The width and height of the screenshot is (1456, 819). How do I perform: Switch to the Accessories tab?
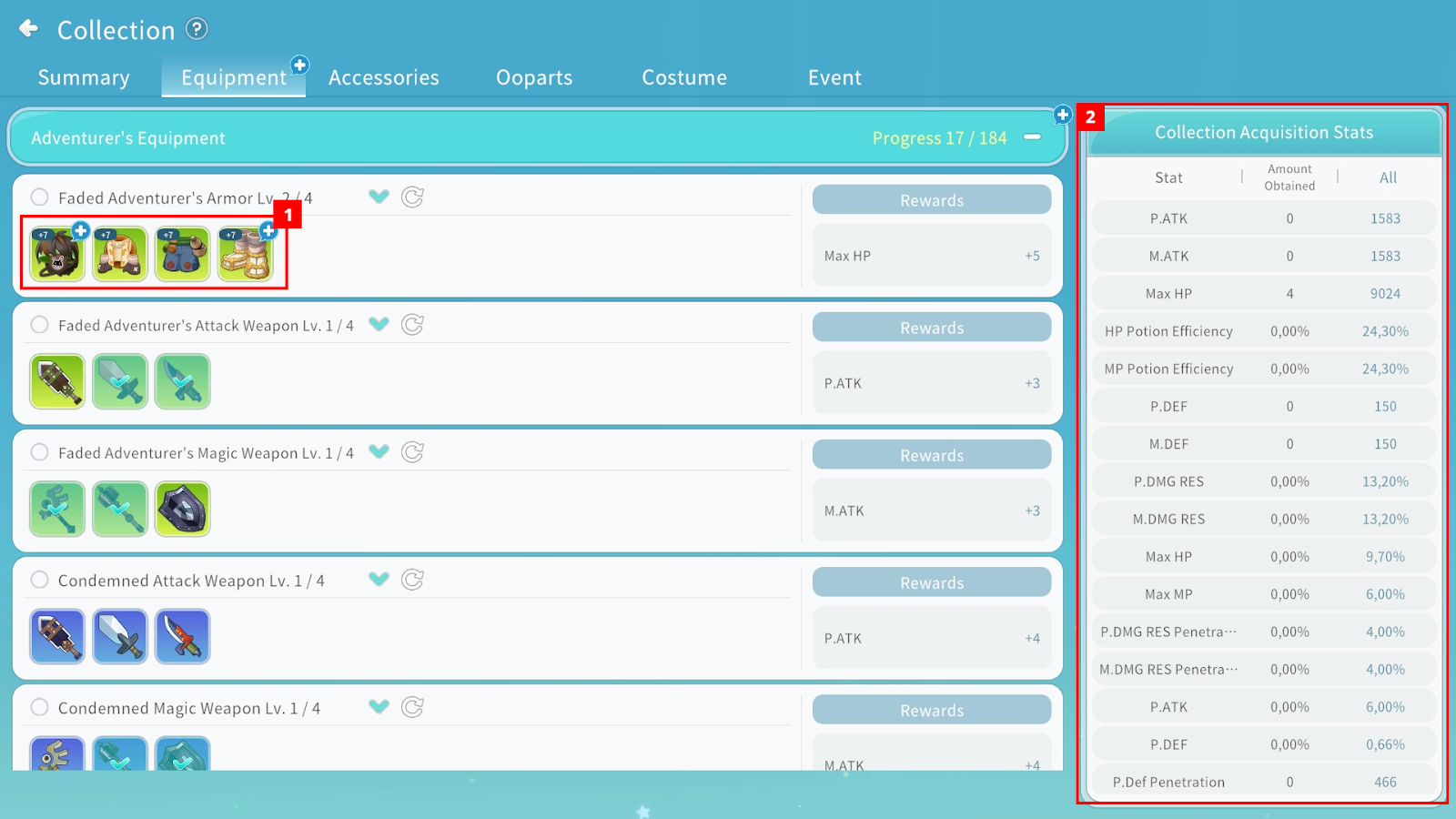[383, 77]
